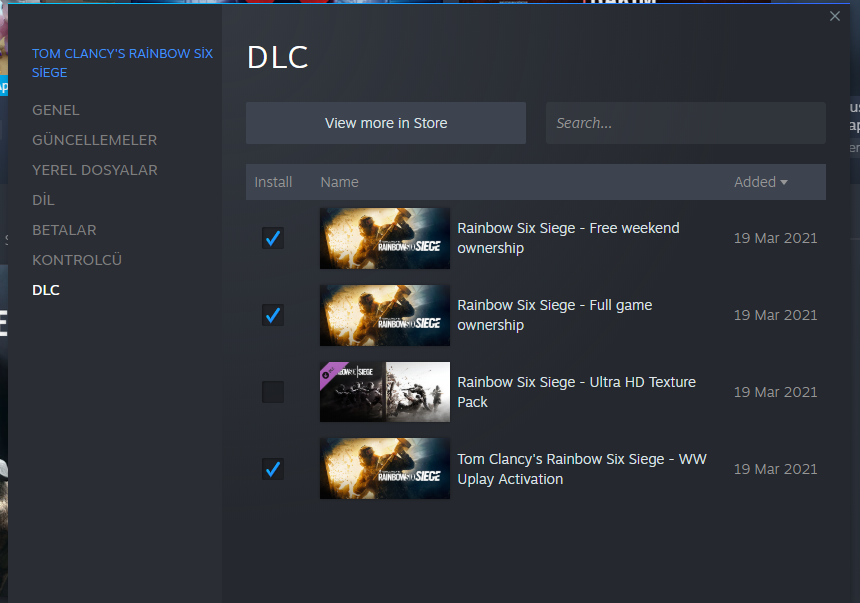Screen dimensions: 860x603
Task: Click Full game ownership date 19 Mar 2021
Action: pos(776,315)
